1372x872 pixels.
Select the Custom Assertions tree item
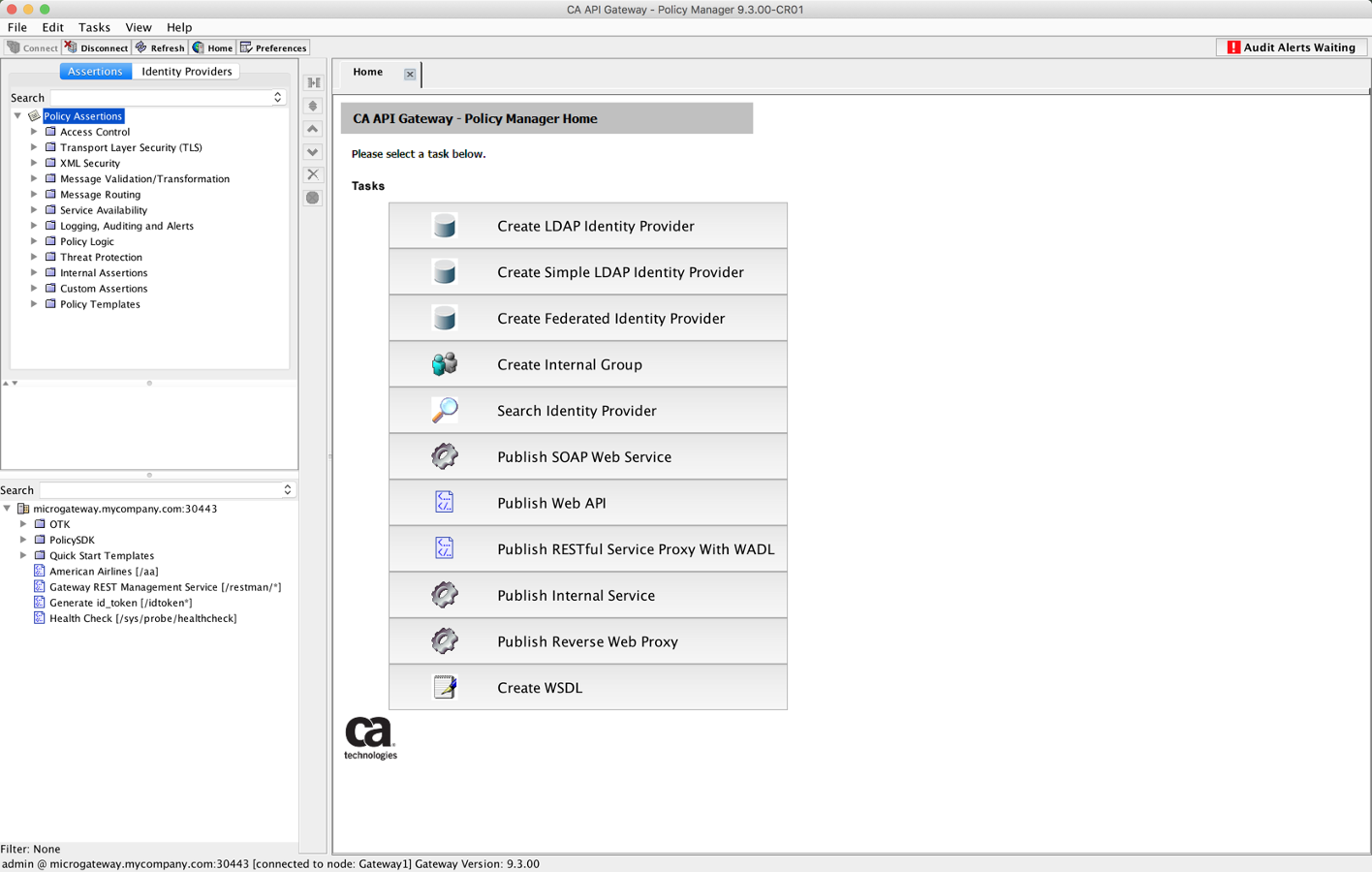click(x=104, y=289)
